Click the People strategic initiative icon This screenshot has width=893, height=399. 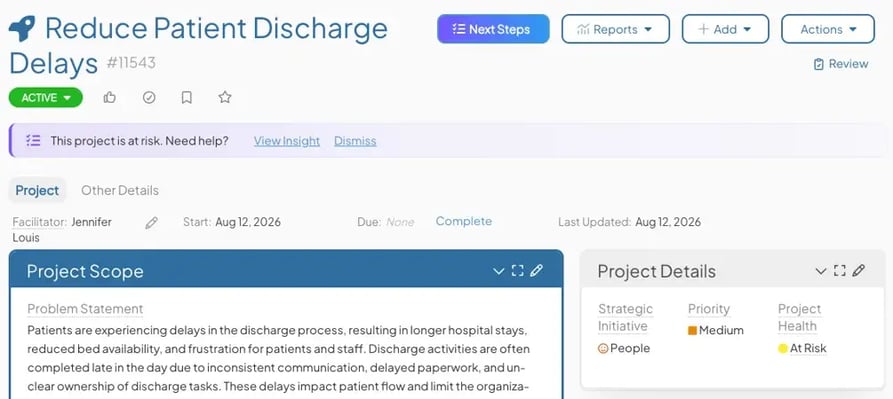[603, 348]
